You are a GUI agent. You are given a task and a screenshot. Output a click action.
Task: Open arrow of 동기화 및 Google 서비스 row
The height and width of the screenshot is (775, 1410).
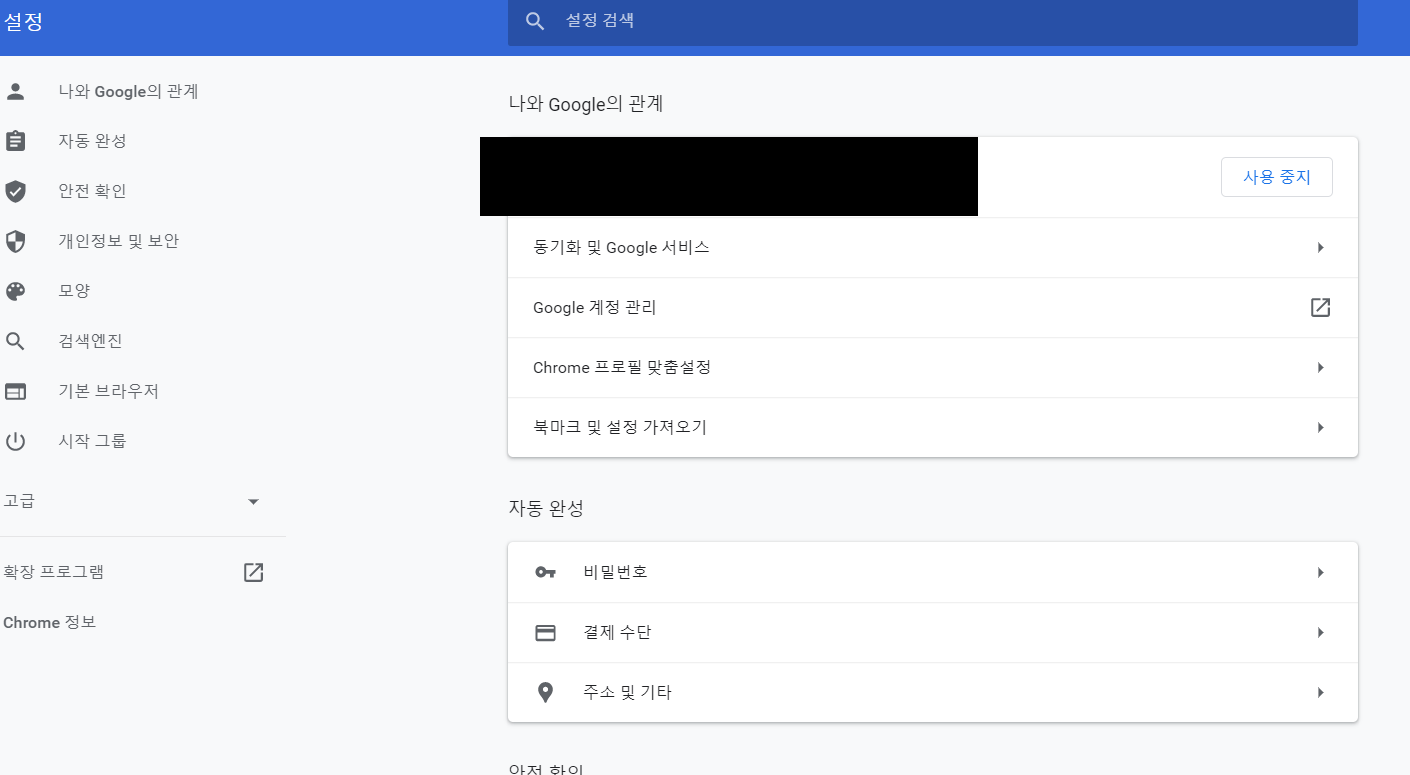[x=1320, y=247]
